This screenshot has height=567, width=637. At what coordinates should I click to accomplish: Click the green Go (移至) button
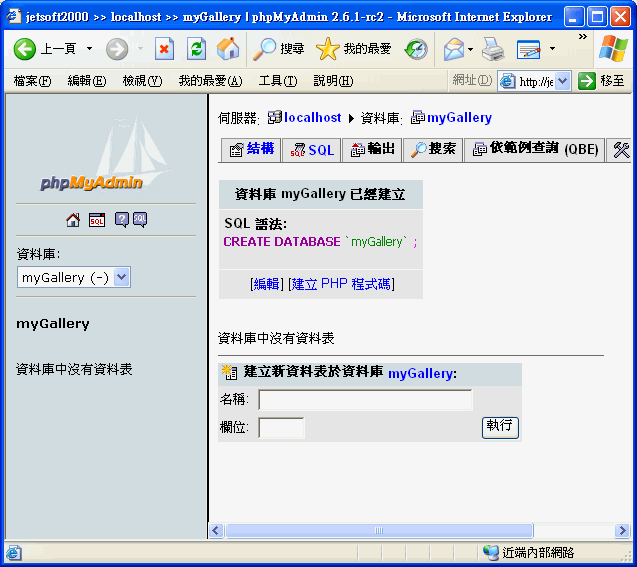pyautogui.click(x=601, y=81)
